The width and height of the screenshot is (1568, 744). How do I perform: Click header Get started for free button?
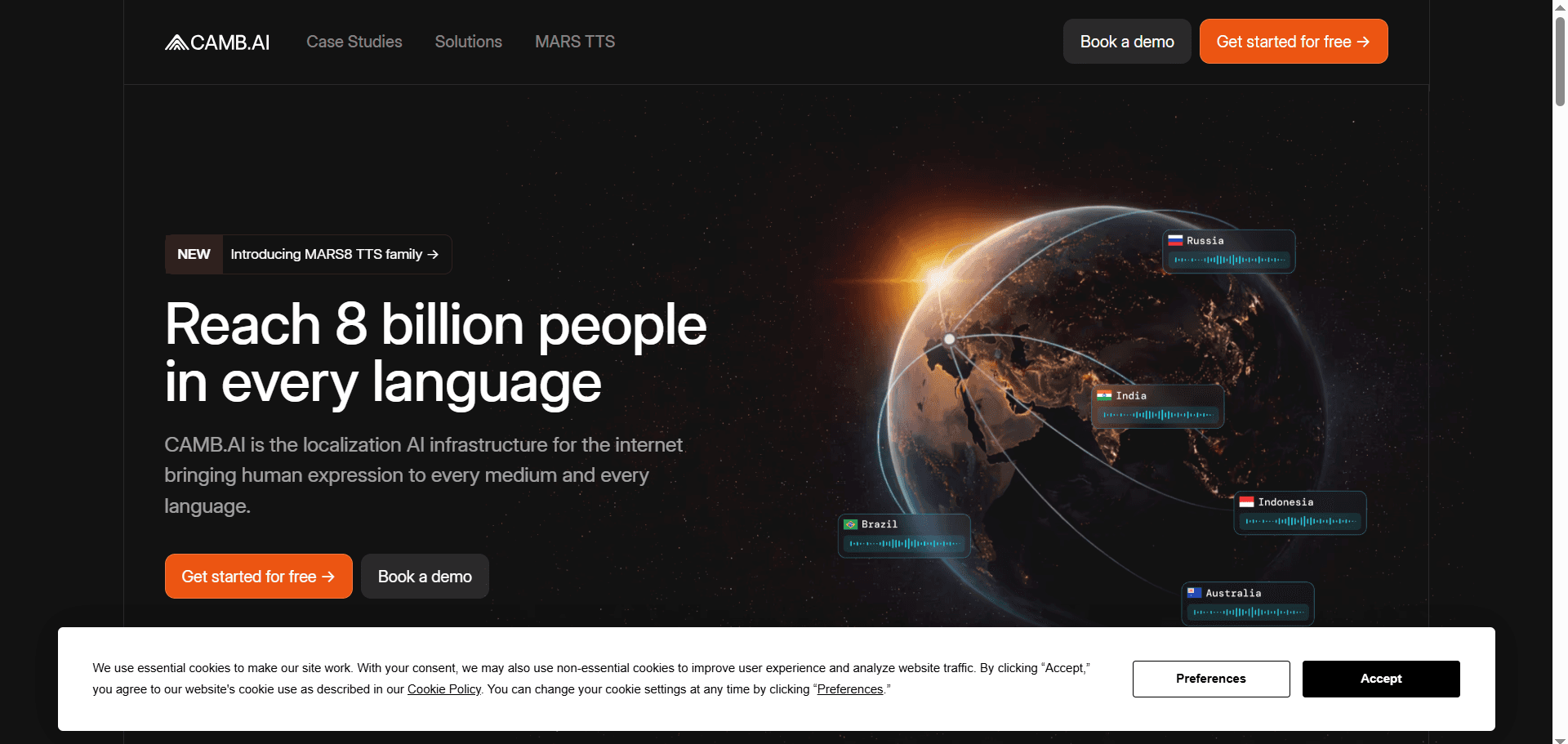click(1293, 42)
